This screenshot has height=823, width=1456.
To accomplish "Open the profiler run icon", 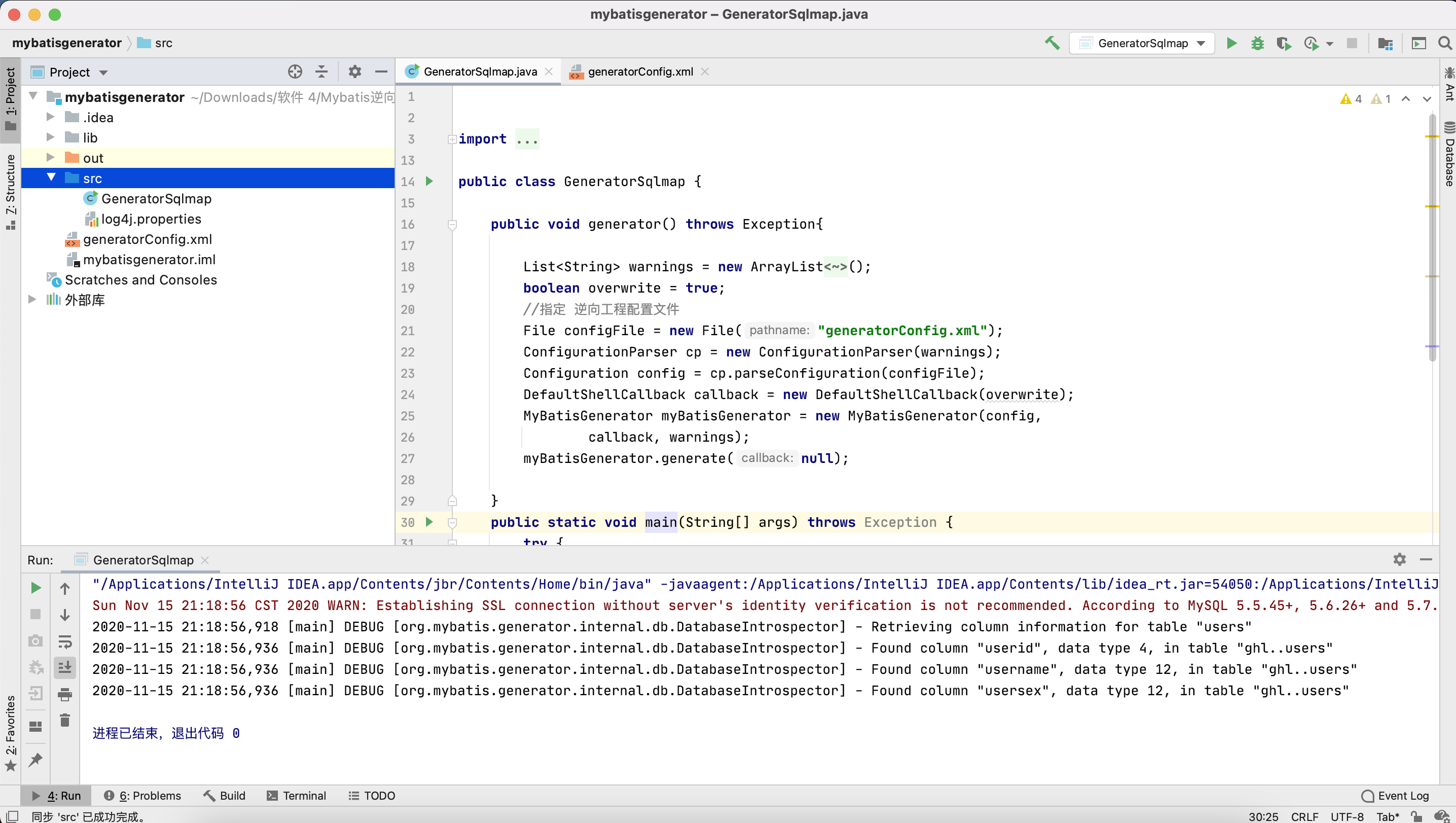I will coord(1311,44).
